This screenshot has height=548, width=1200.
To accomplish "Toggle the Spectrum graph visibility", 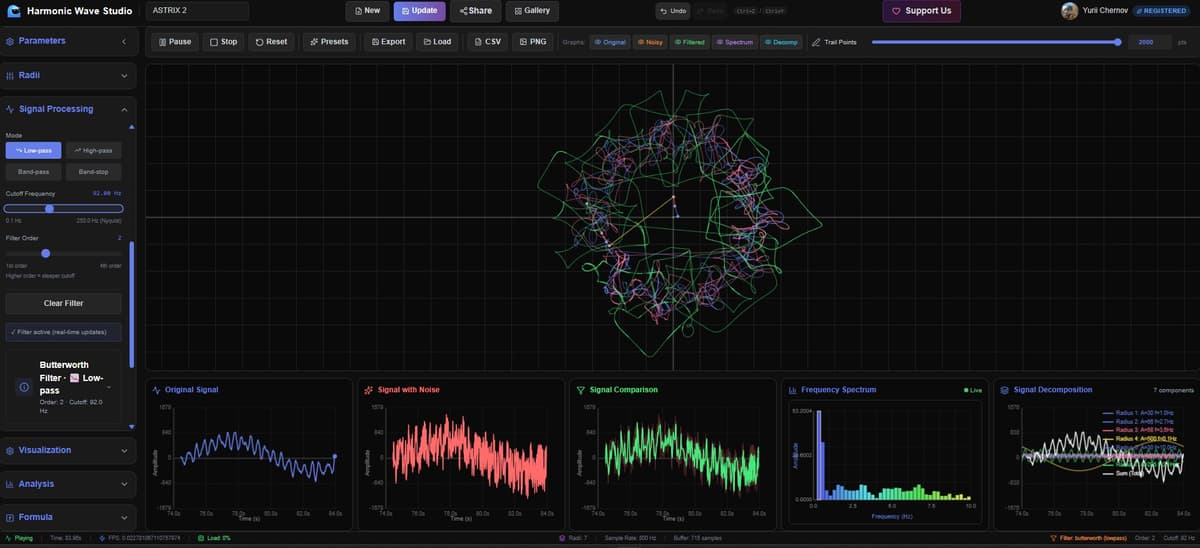I will pos(734,42).
